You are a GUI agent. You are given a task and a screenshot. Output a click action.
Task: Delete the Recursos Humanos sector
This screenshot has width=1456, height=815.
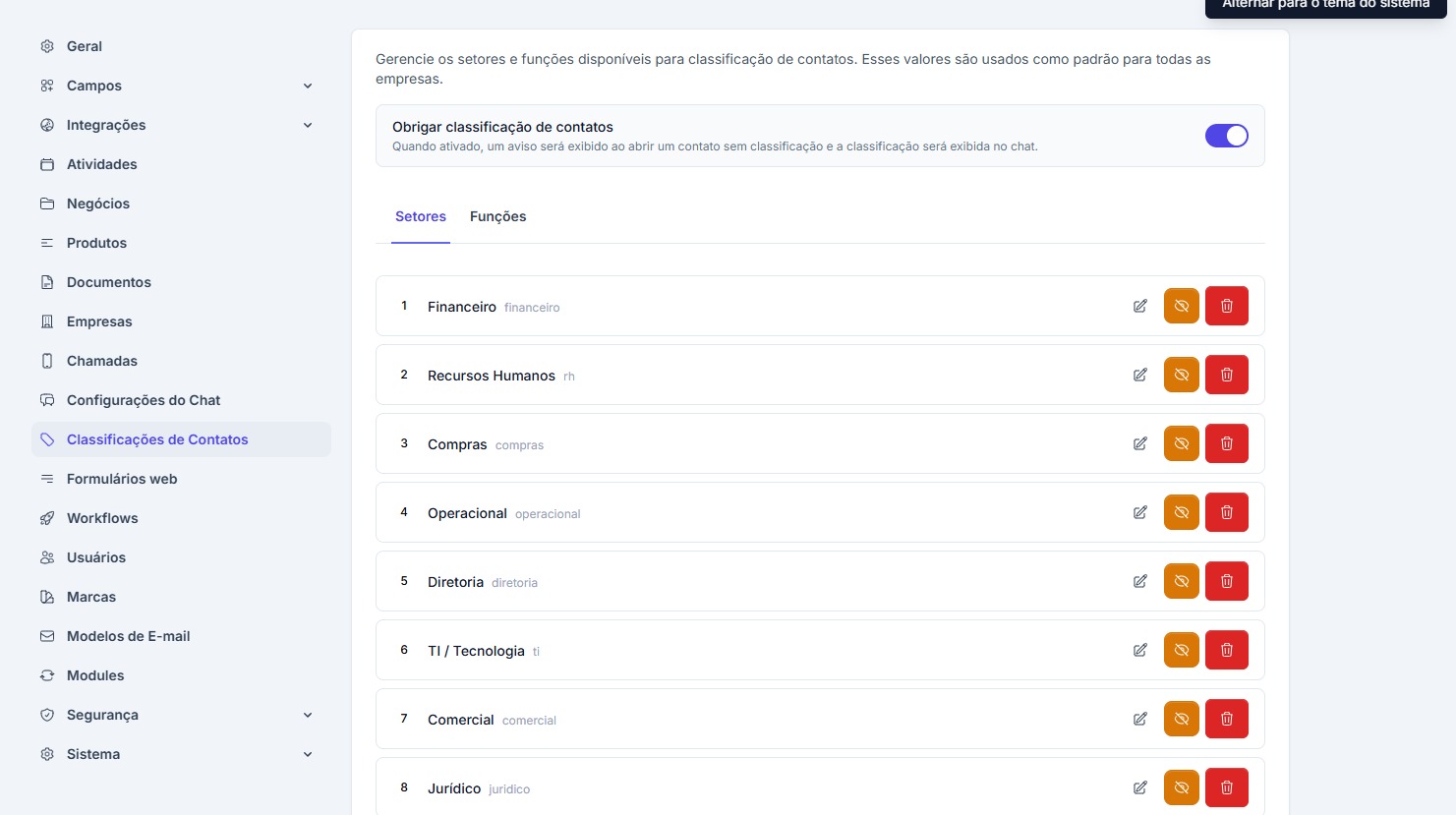[x=1226, y=375]
